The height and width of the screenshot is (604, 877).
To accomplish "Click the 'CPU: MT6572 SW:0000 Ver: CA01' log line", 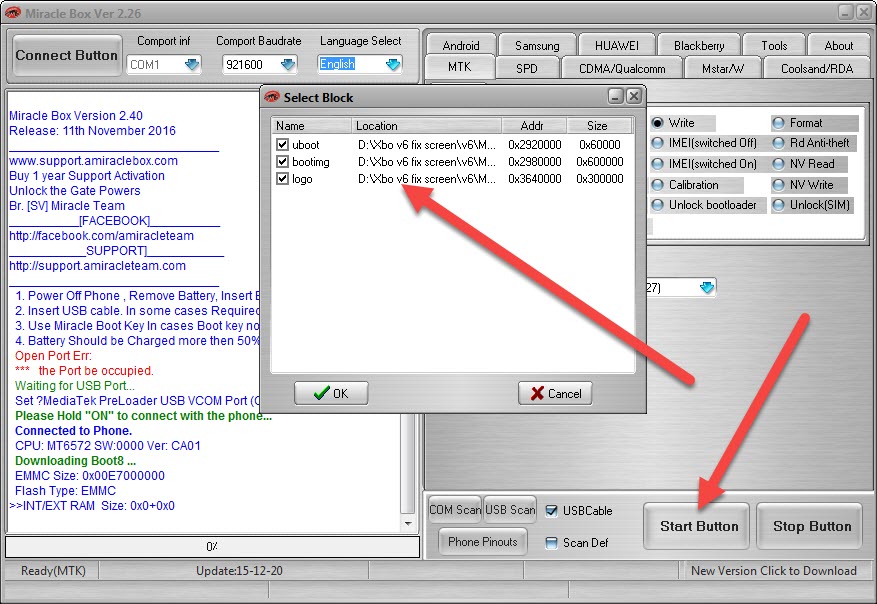I will tap(107, 446).
